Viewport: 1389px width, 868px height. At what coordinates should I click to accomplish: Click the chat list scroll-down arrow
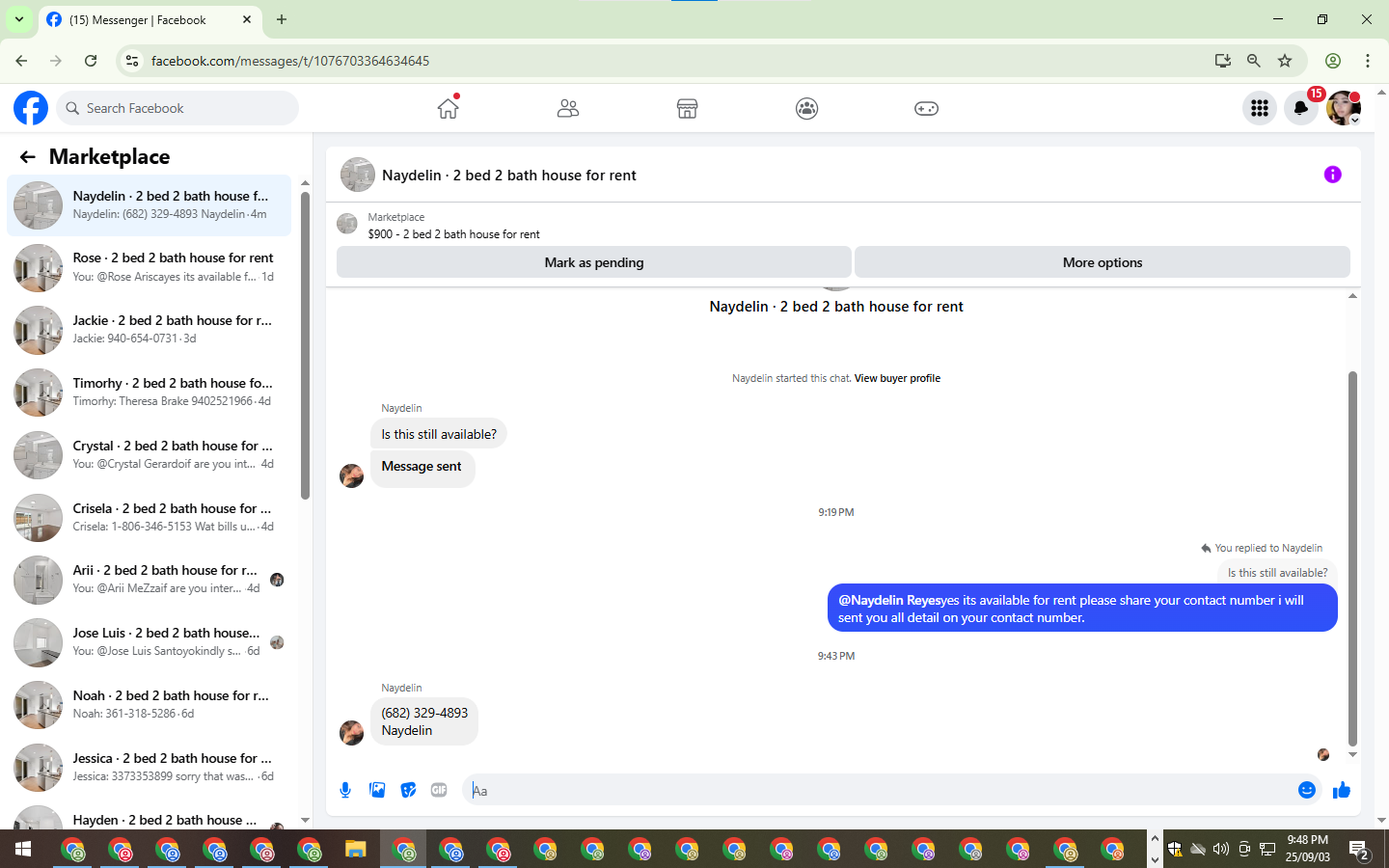click(305, 821)
